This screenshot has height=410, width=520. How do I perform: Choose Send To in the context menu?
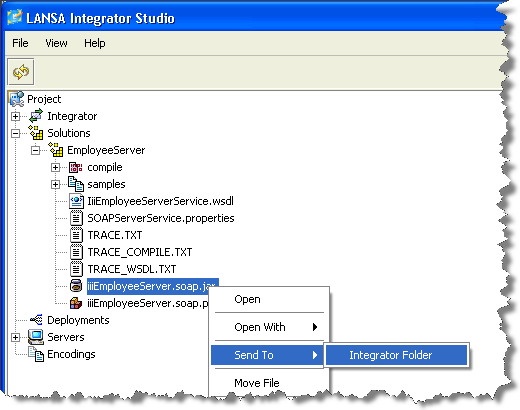(x=254, y=355)
